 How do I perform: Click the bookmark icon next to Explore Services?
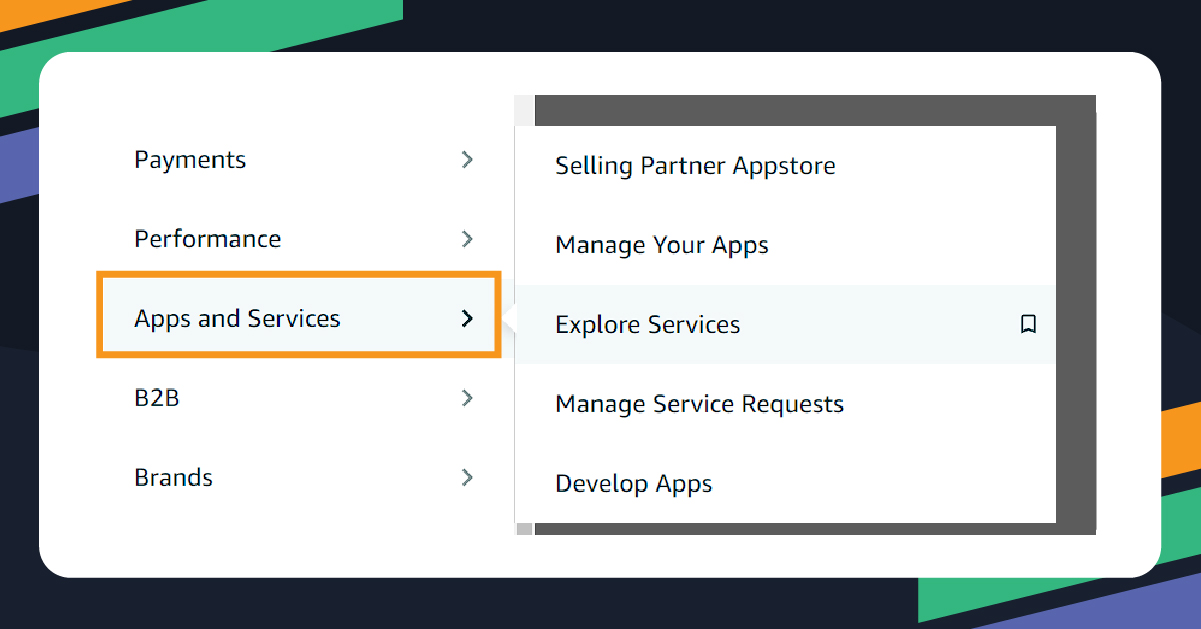[x=1029, y=324]
